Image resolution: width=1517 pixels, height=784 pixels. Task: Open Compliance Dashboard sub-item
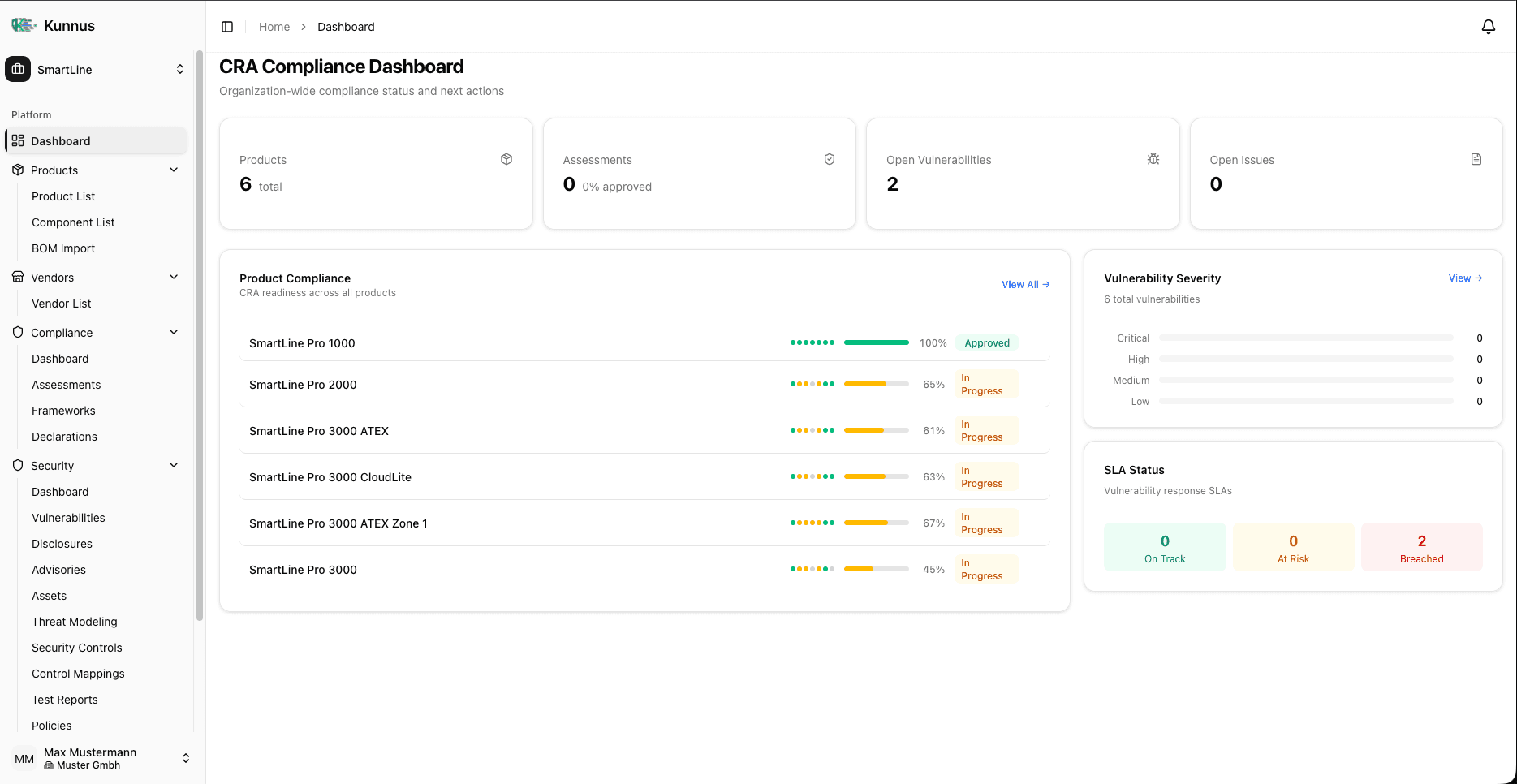[60, 359]
